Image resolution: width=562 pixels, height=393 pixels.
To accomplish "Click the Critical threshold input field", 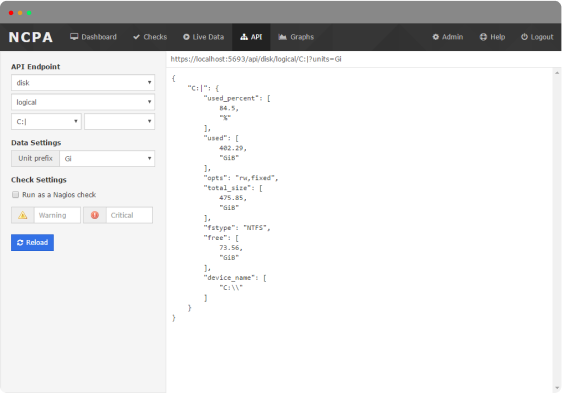I will [129, 215].
